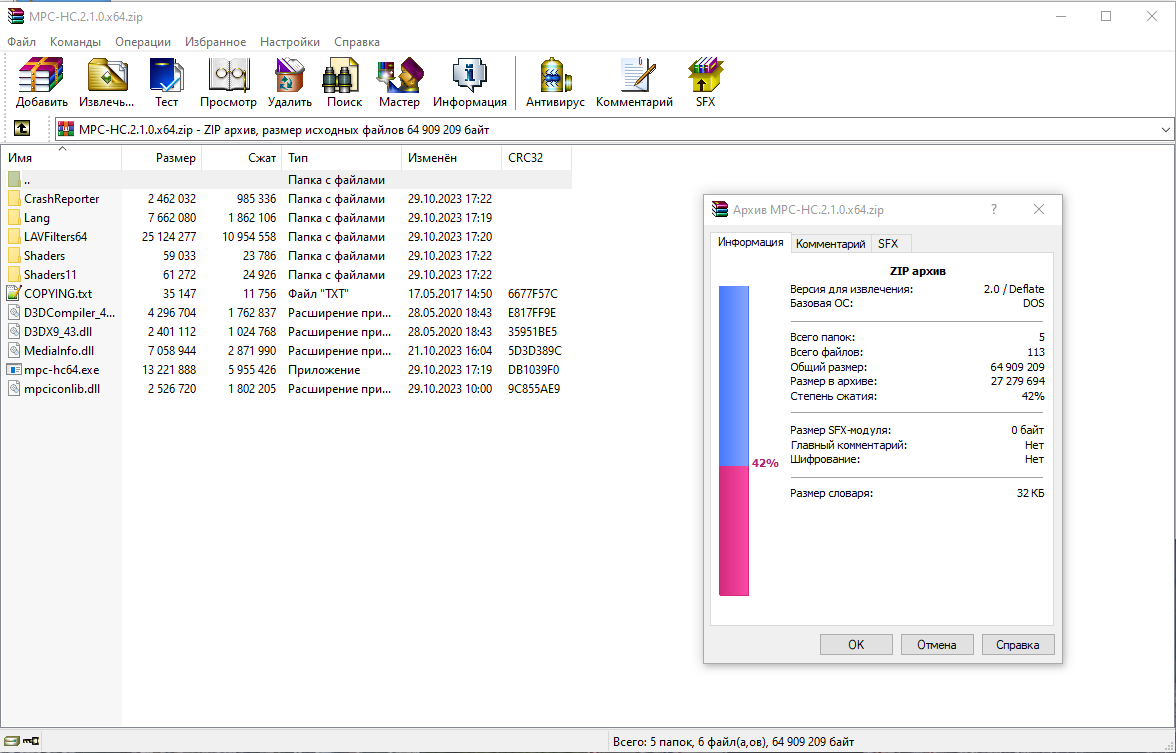Viewport: 1176px width, 753px height.
Task: Sort by the Сжат column header
Action: [242, 158]
